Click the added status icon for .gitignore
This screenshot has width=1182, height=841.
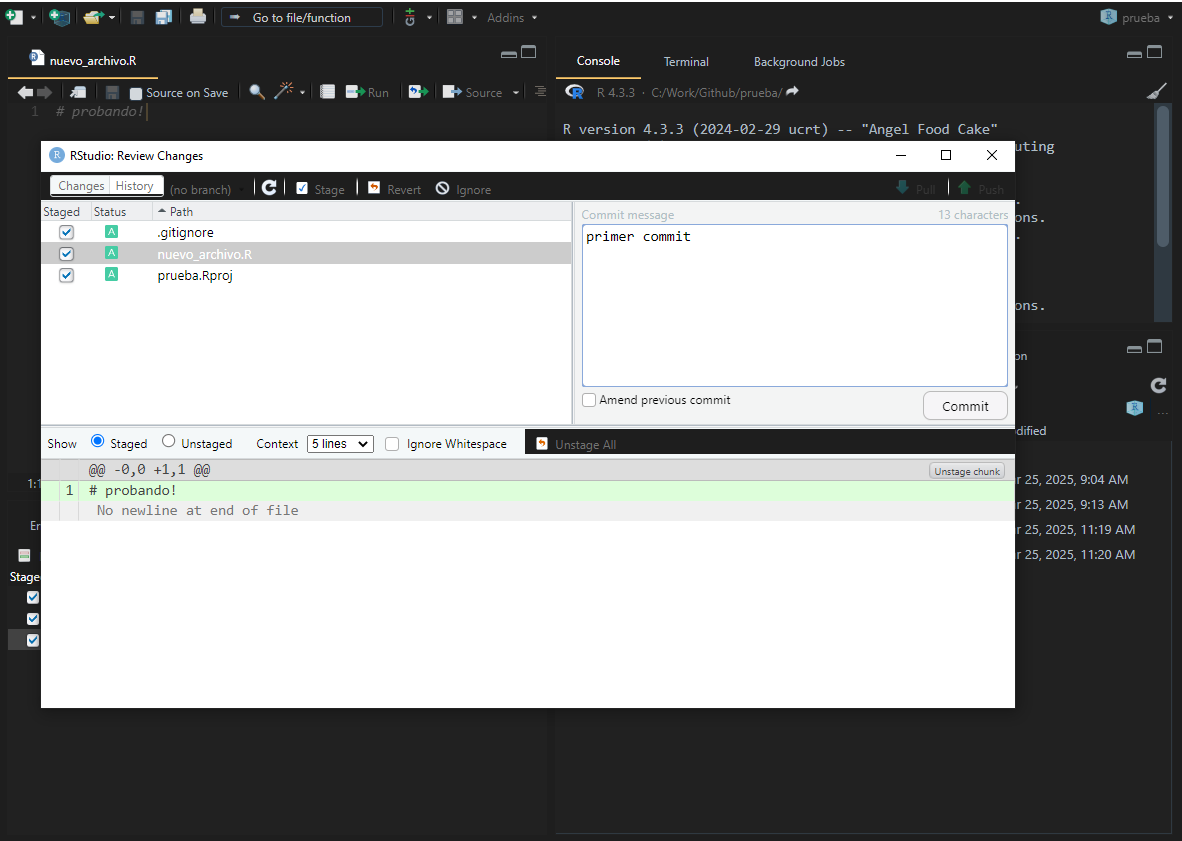(112, 231)
